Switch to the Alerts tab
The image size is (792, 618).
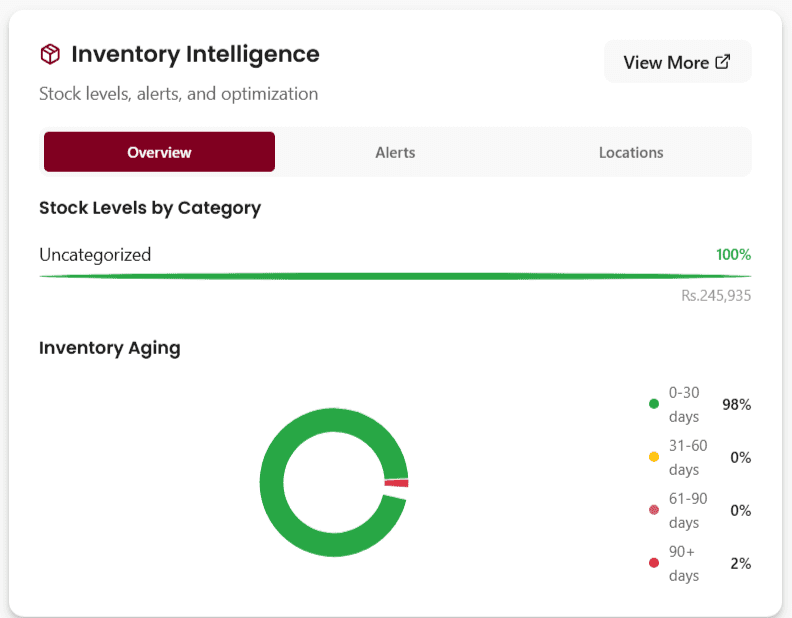(395, 152)
